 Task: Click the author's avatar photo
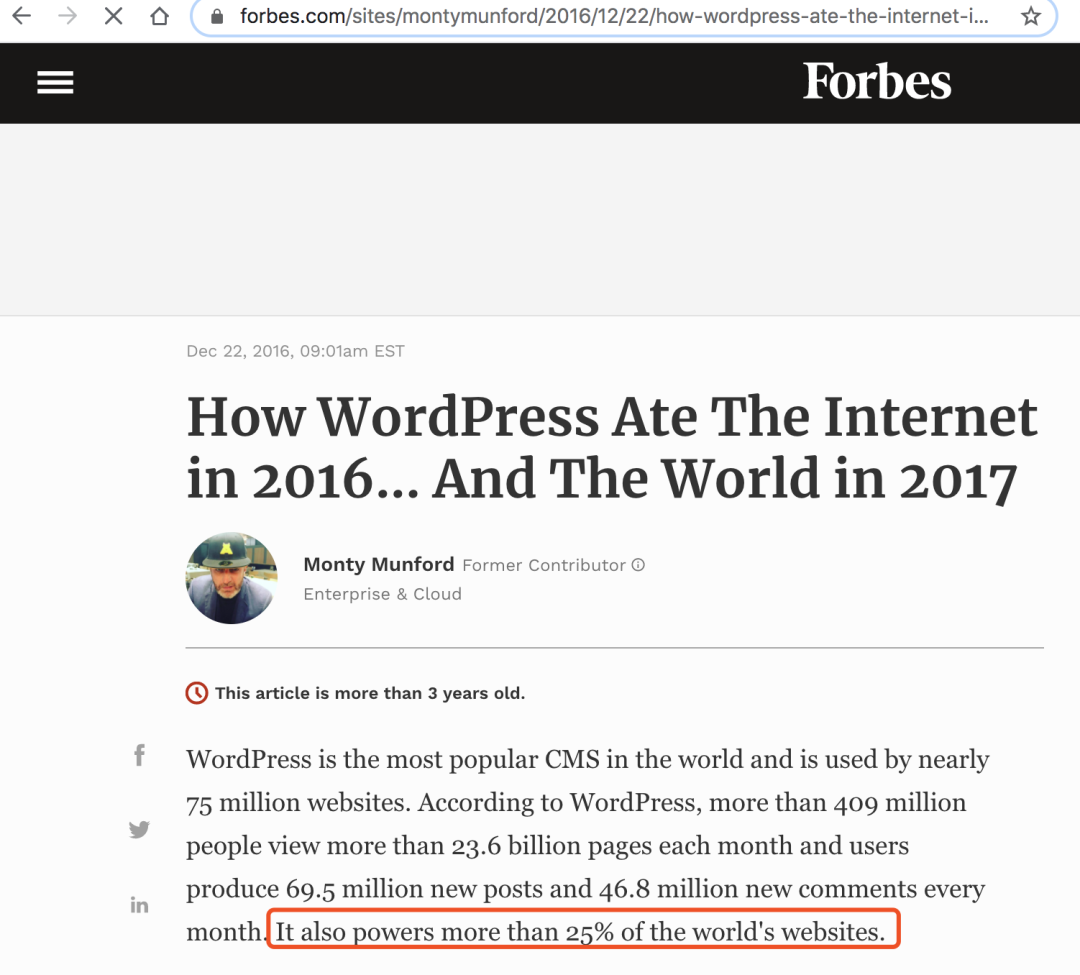click(x=231, y=578)
